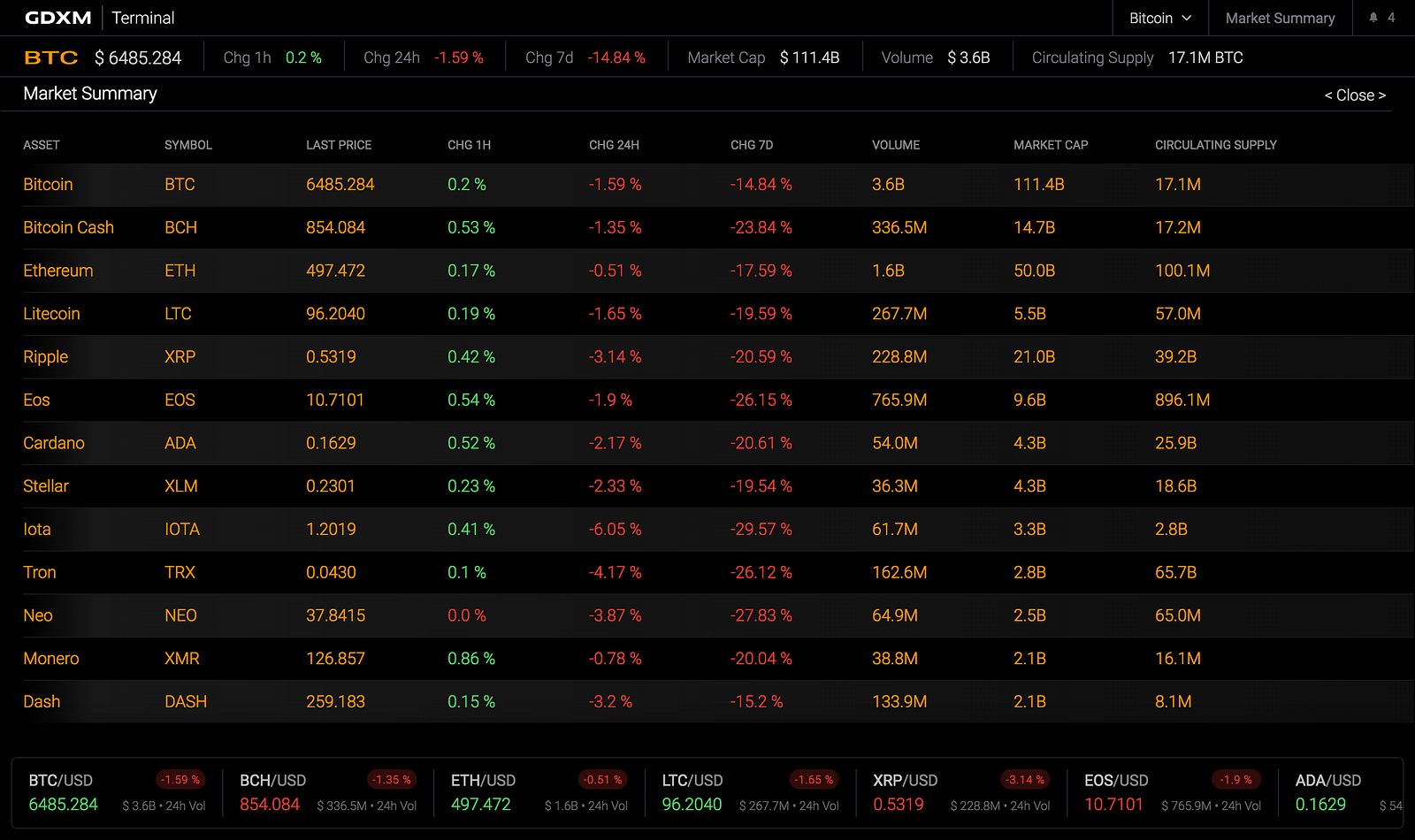Select the Eos asset name
The width and height of the screenshot is (1415, 840).
pos(36,401)
